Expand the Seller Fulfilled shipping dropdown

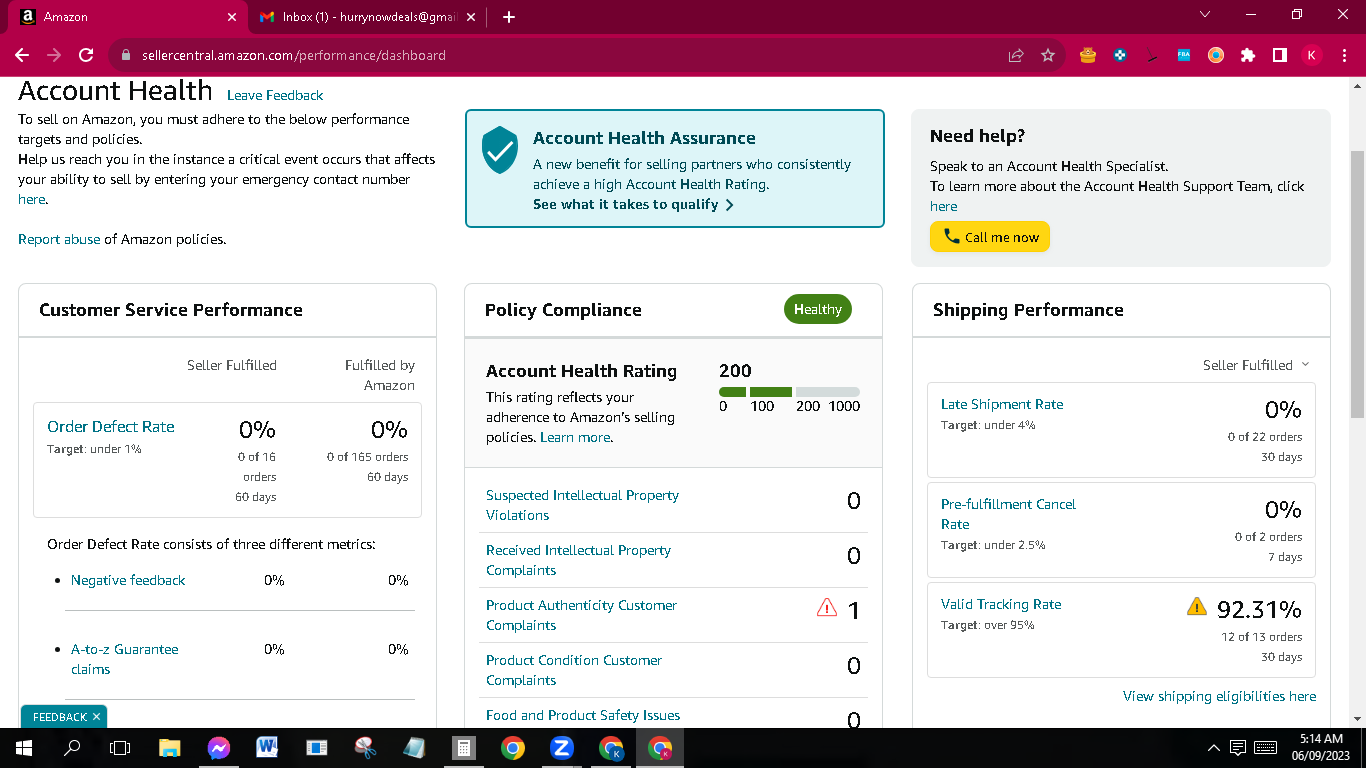tap(1256, 365)
